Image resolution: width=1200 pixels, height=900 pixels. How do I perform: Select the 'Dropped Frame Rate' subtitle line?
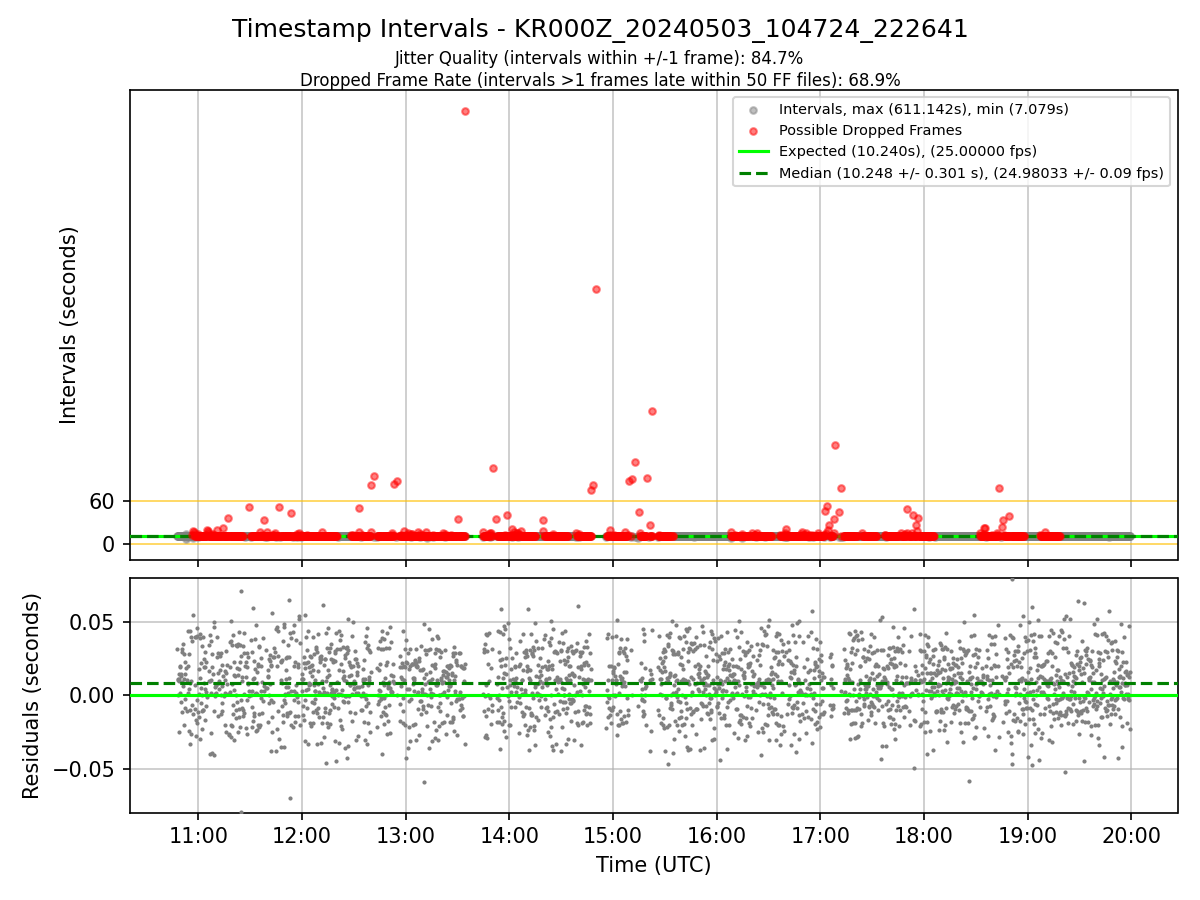600,80
